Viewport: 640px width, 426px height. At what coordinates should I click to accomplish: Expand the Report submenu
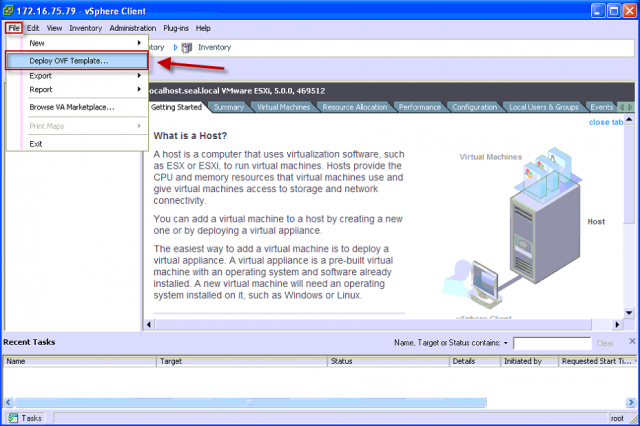point(78,89)
